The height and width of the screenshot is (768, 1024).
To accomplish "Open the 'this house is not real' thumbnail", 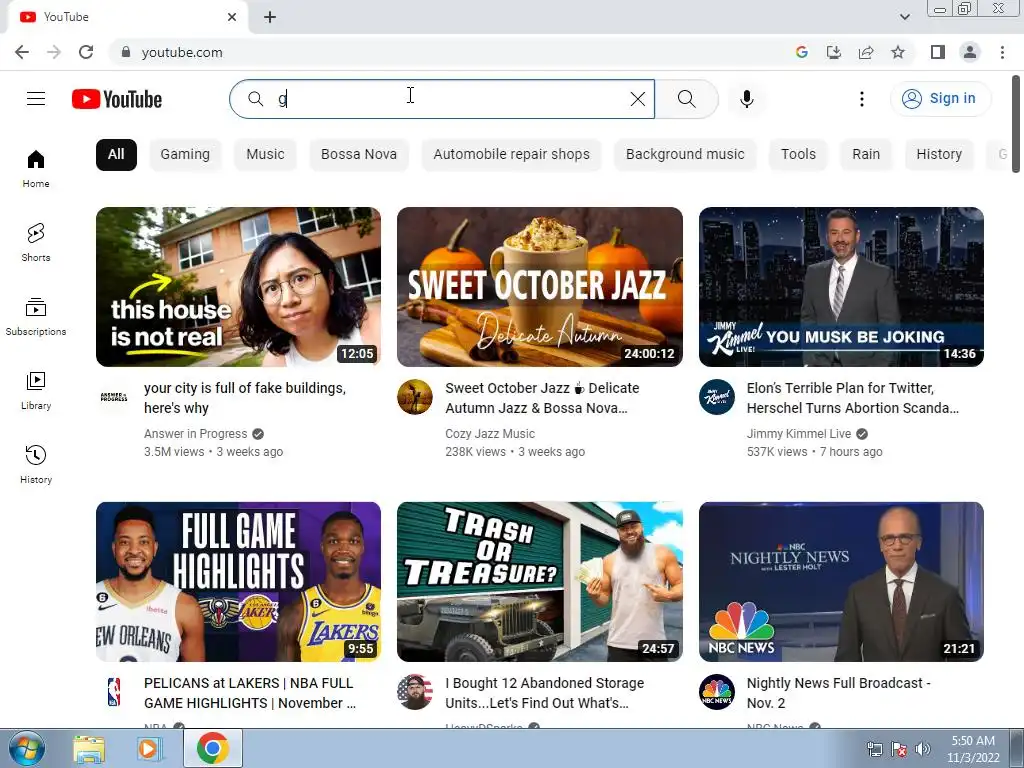I will coord(238,287).
